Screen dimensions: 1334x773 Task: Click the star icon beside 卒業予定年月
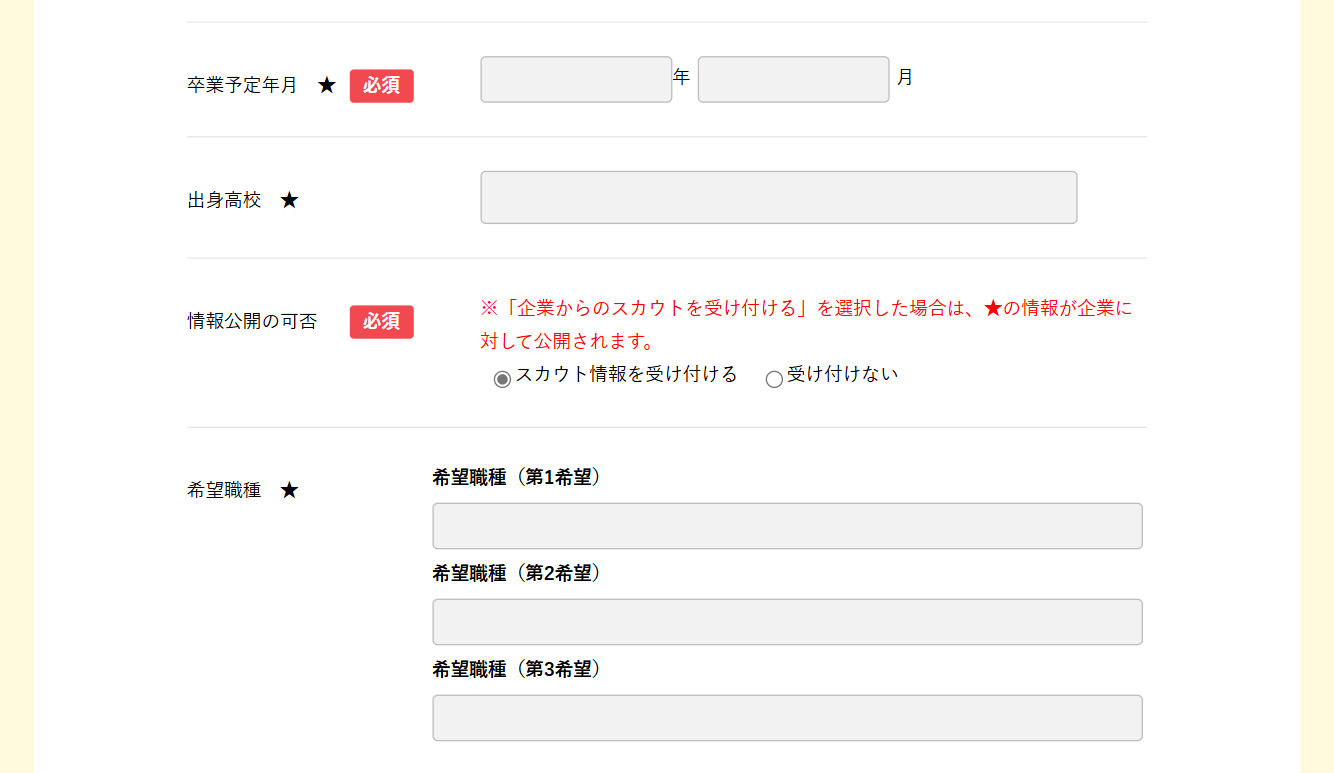pos(327,85)
